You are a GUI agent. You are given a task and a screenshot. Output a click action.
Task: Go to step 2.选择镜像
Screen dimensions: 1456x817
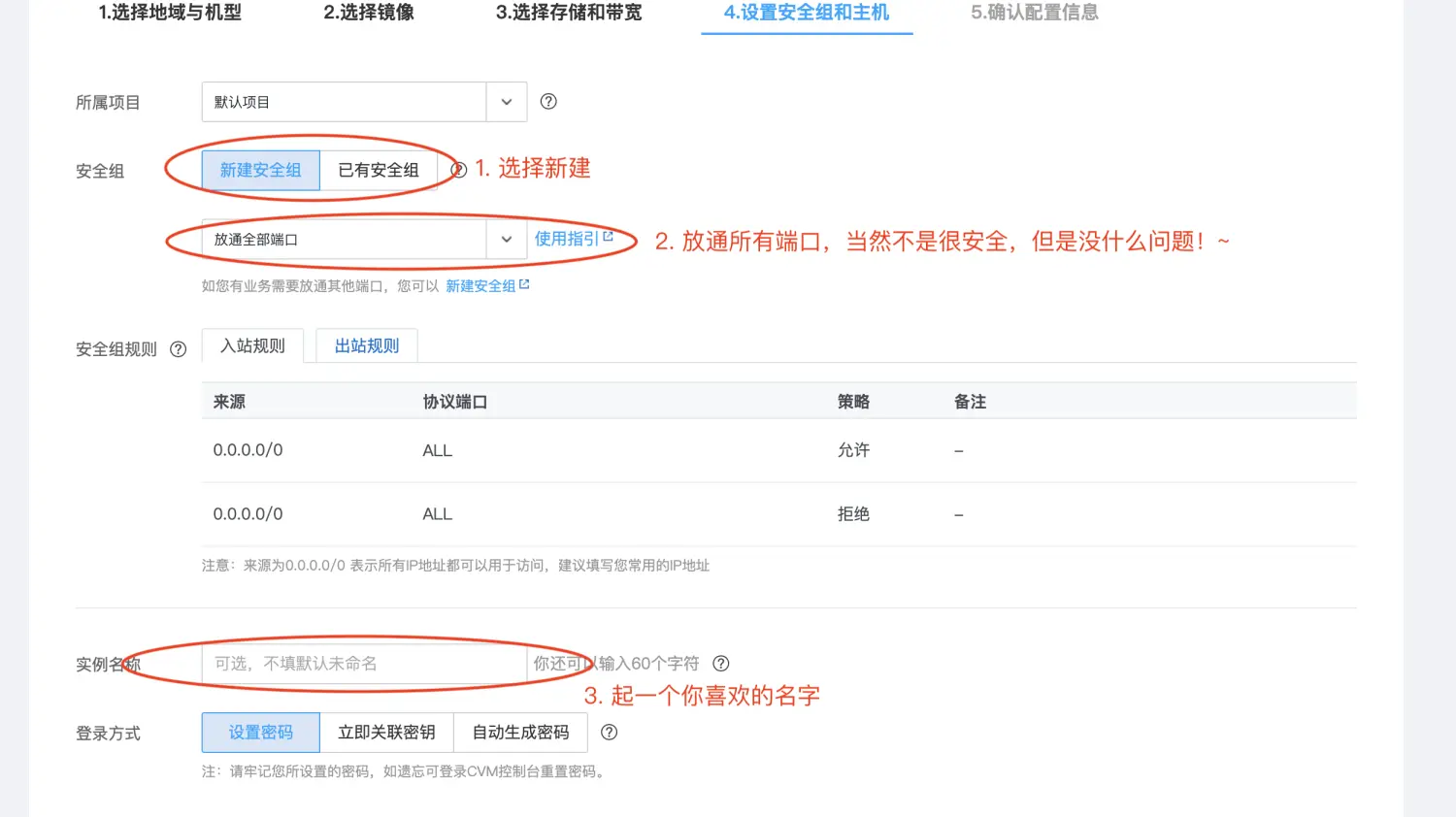tap(369, 13)
